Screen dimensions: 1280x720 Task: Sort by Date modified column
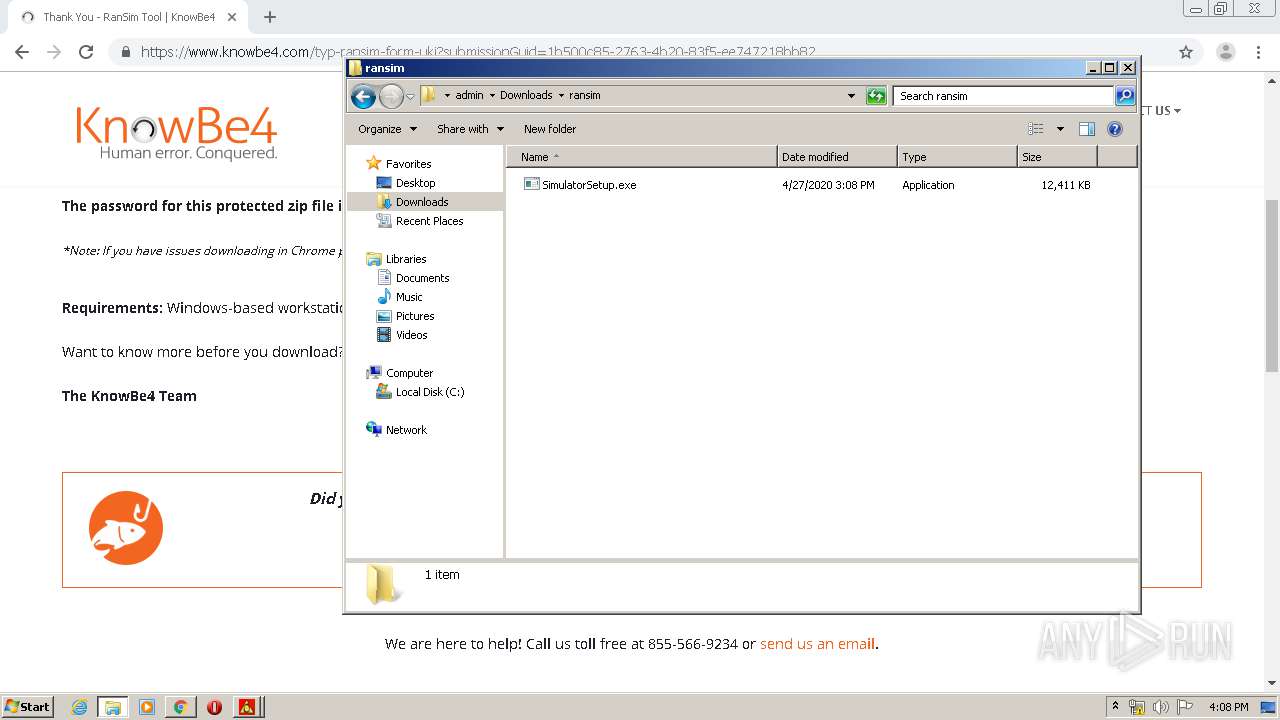[837, 157]
